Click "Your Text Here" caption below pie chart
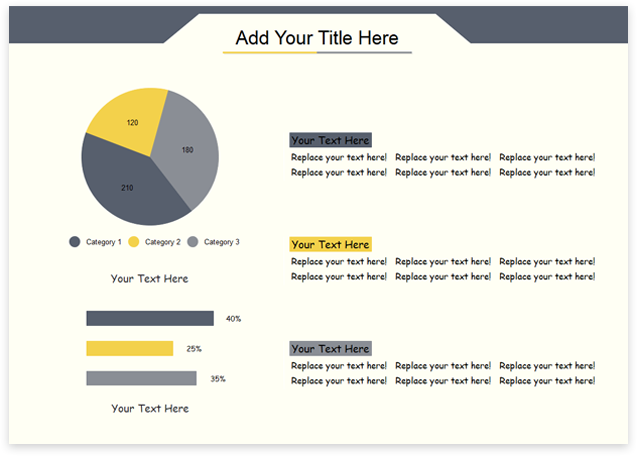This screenshot has height=456, width=637. point(149,279)
